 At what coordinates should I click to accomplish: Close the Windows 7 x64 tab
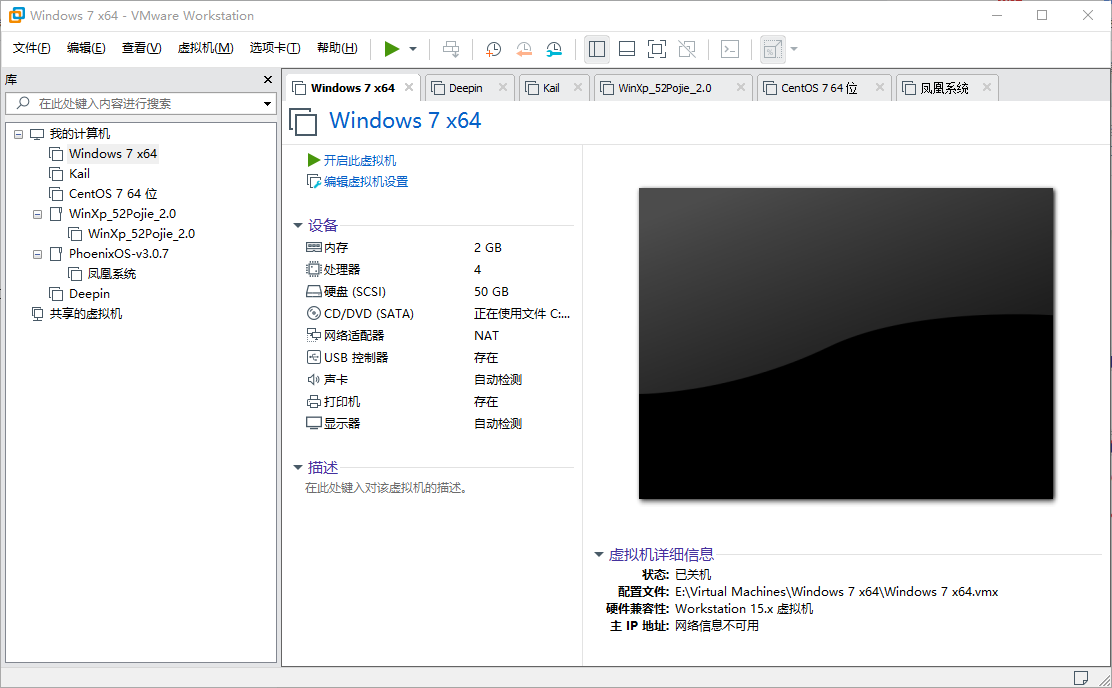point(409,87)
